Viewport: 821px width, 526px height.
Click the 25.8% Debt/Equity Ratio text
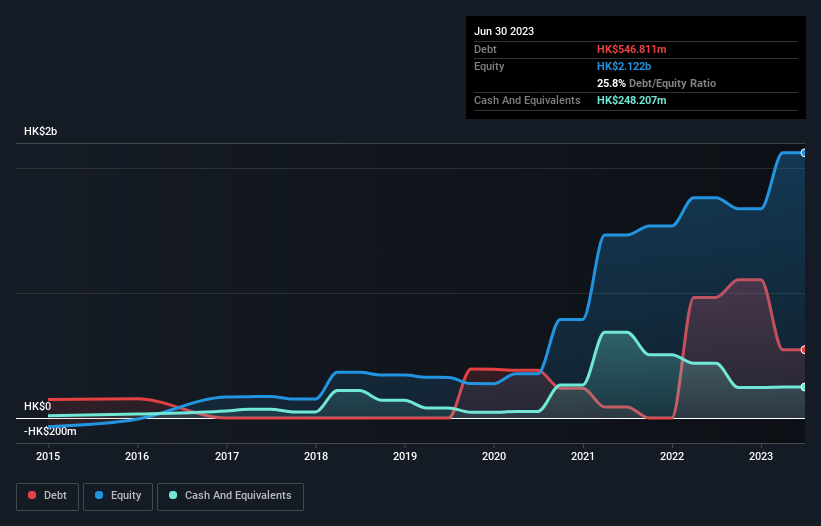pos(656,83)
